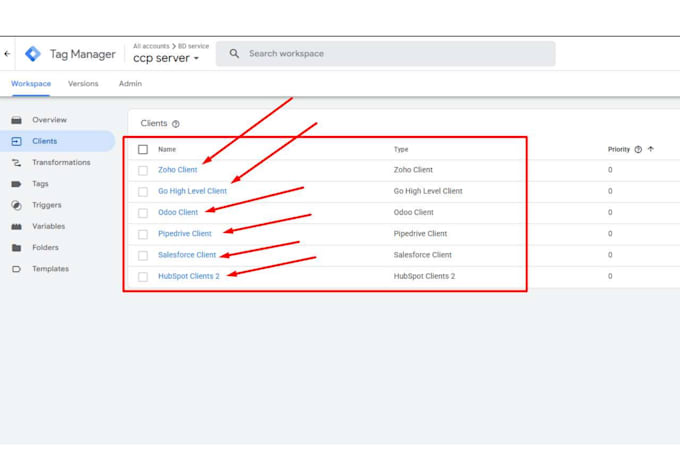Click the Variables sidebar icon
Image resolution: width=680 pixels, height=459 pixels.
tap(16, 226)
